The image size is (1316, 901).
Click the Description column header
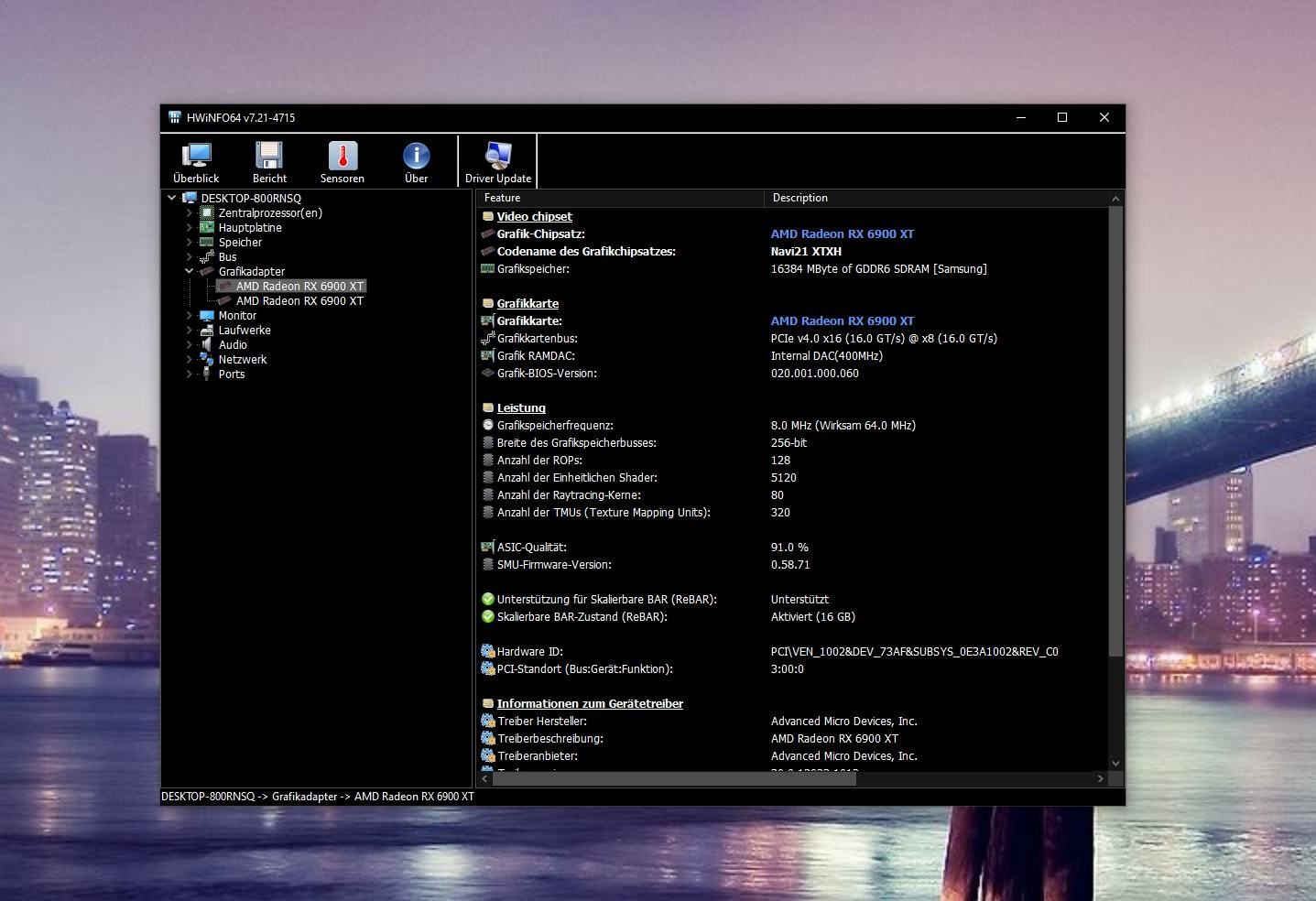point(936,198)
